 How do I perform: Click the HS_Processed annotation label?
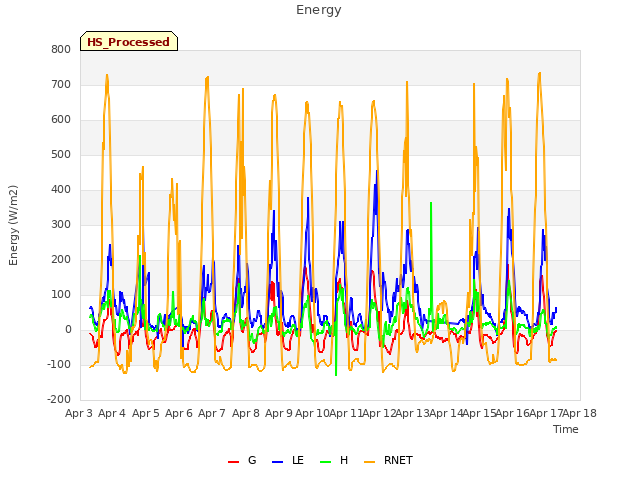tap(129, 42)
